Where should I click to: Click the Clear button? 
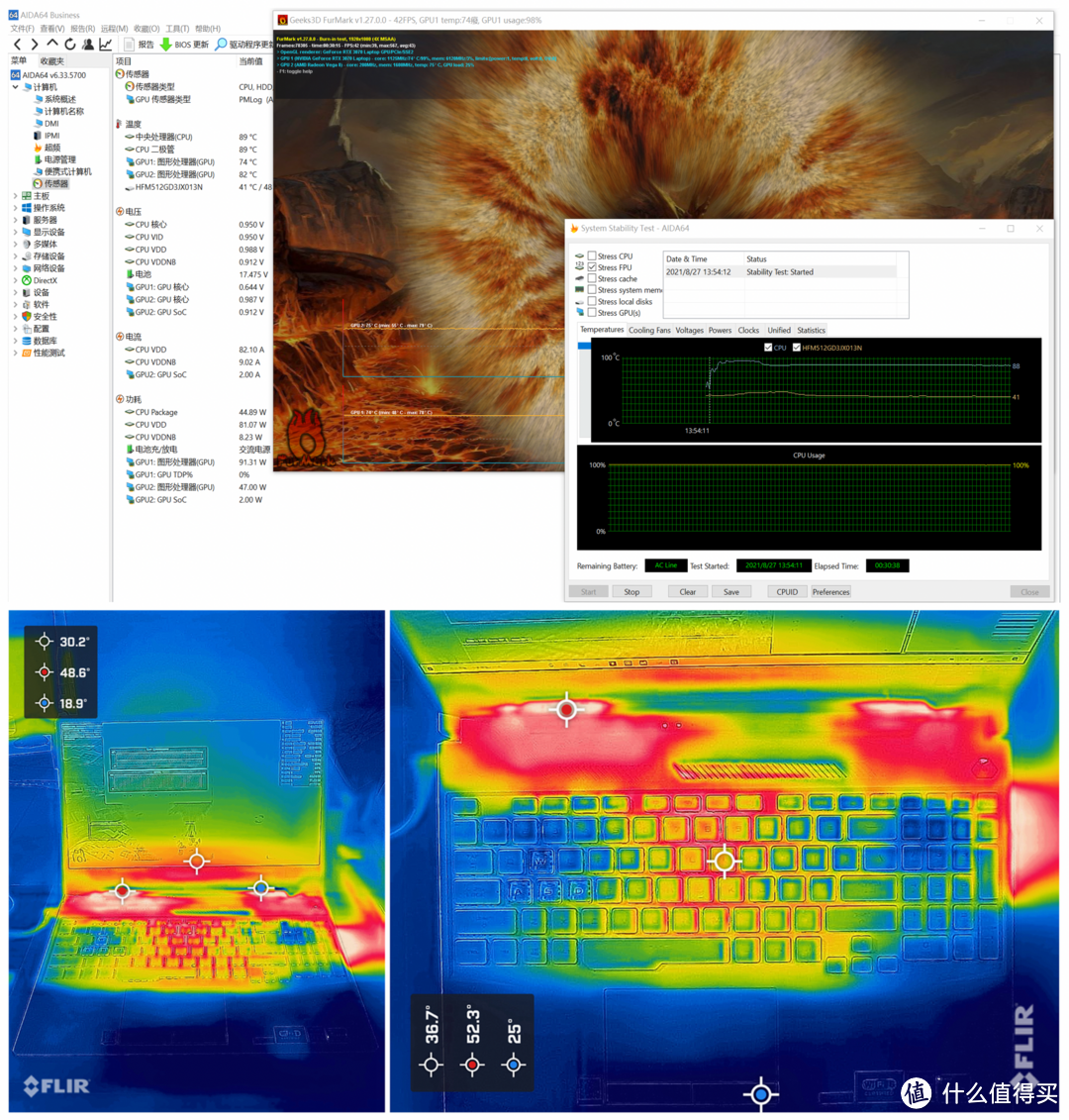[x=688, y=592]
